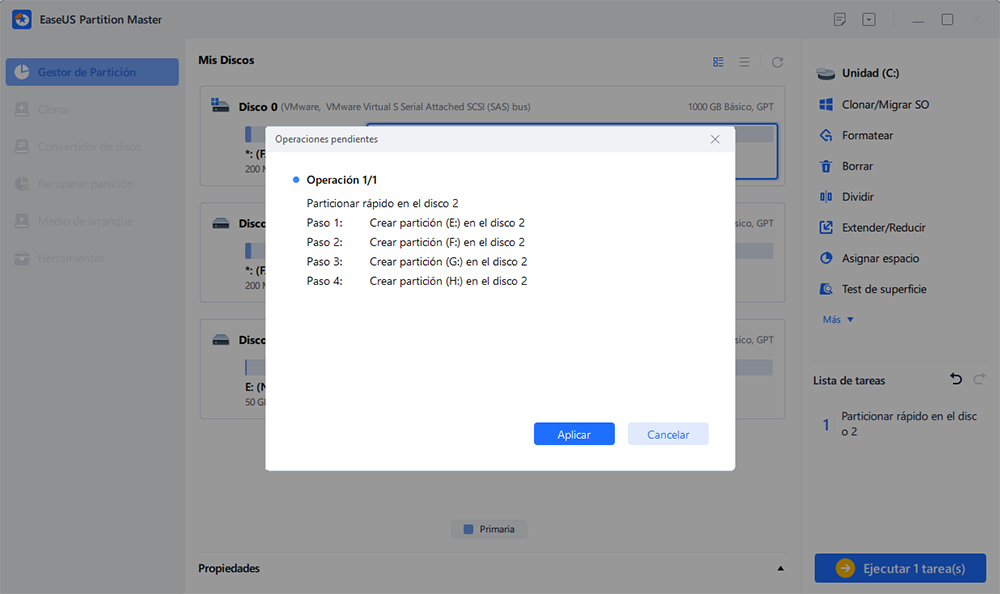Click the Test de superficie icon
The image size is (1000, 594).
pos(826,289)
